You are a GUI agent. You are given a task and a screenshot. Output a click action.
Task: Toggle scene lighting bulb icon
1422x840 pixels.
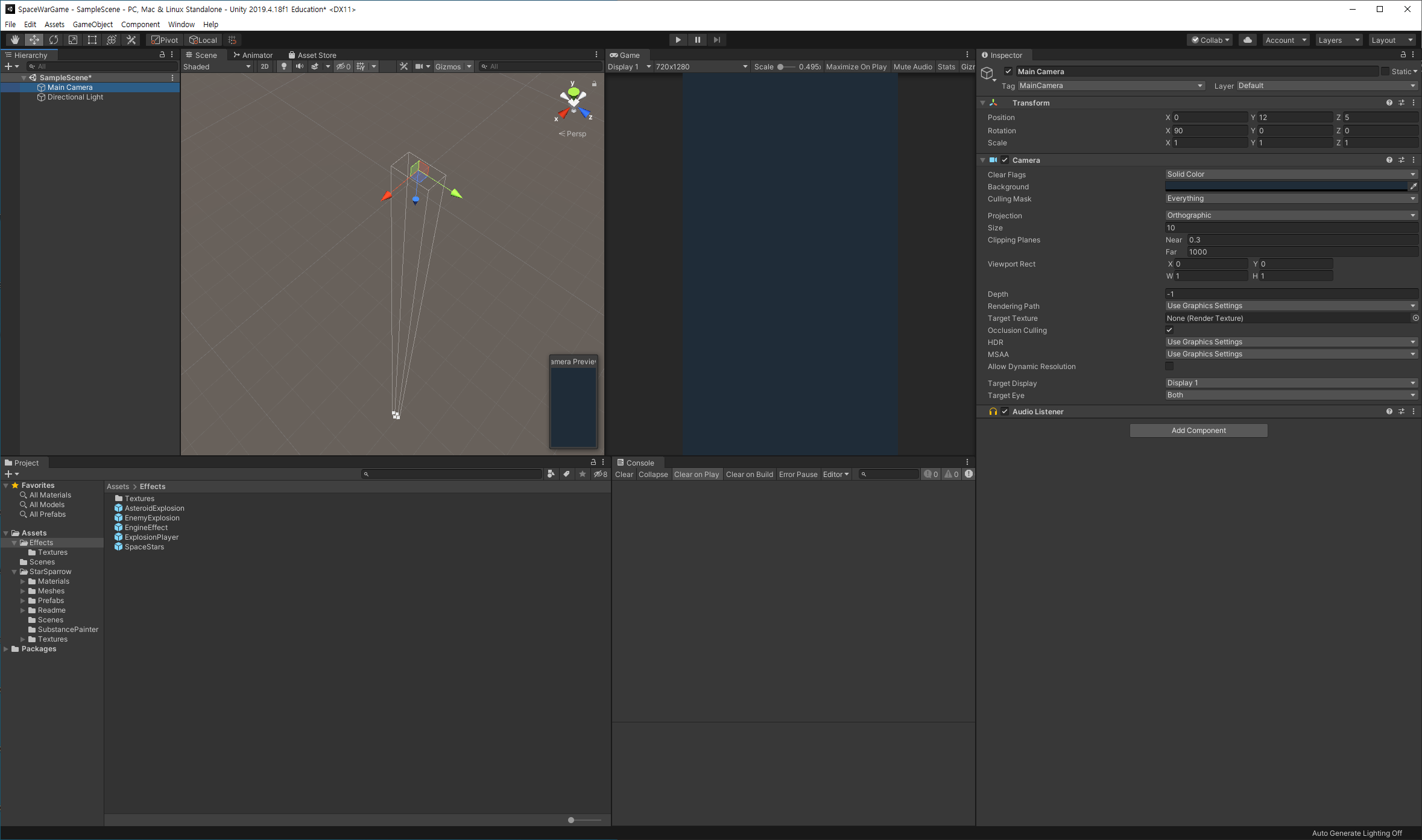(x=284, y=66)
